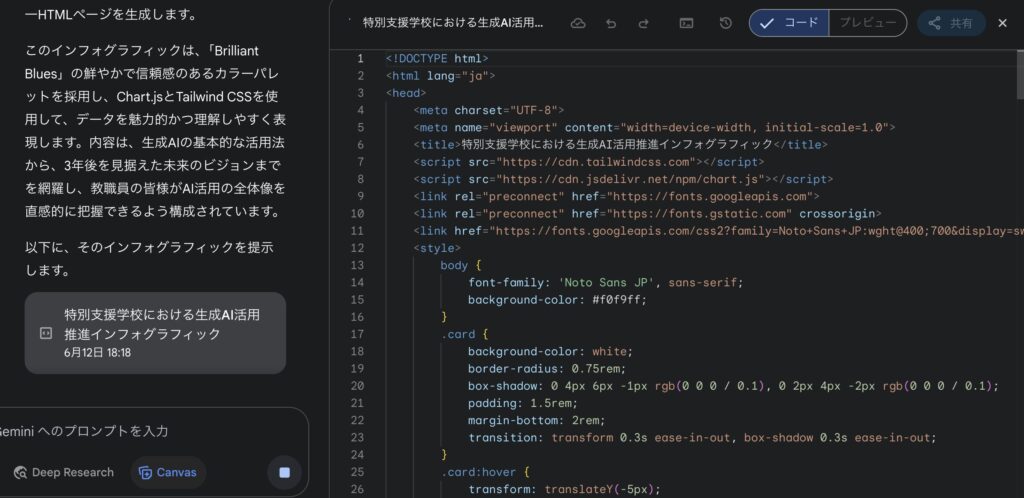The width and height of the screenshot is (1024, 498).
Task: Click the code file icon on the card
Action: (46, 334)
